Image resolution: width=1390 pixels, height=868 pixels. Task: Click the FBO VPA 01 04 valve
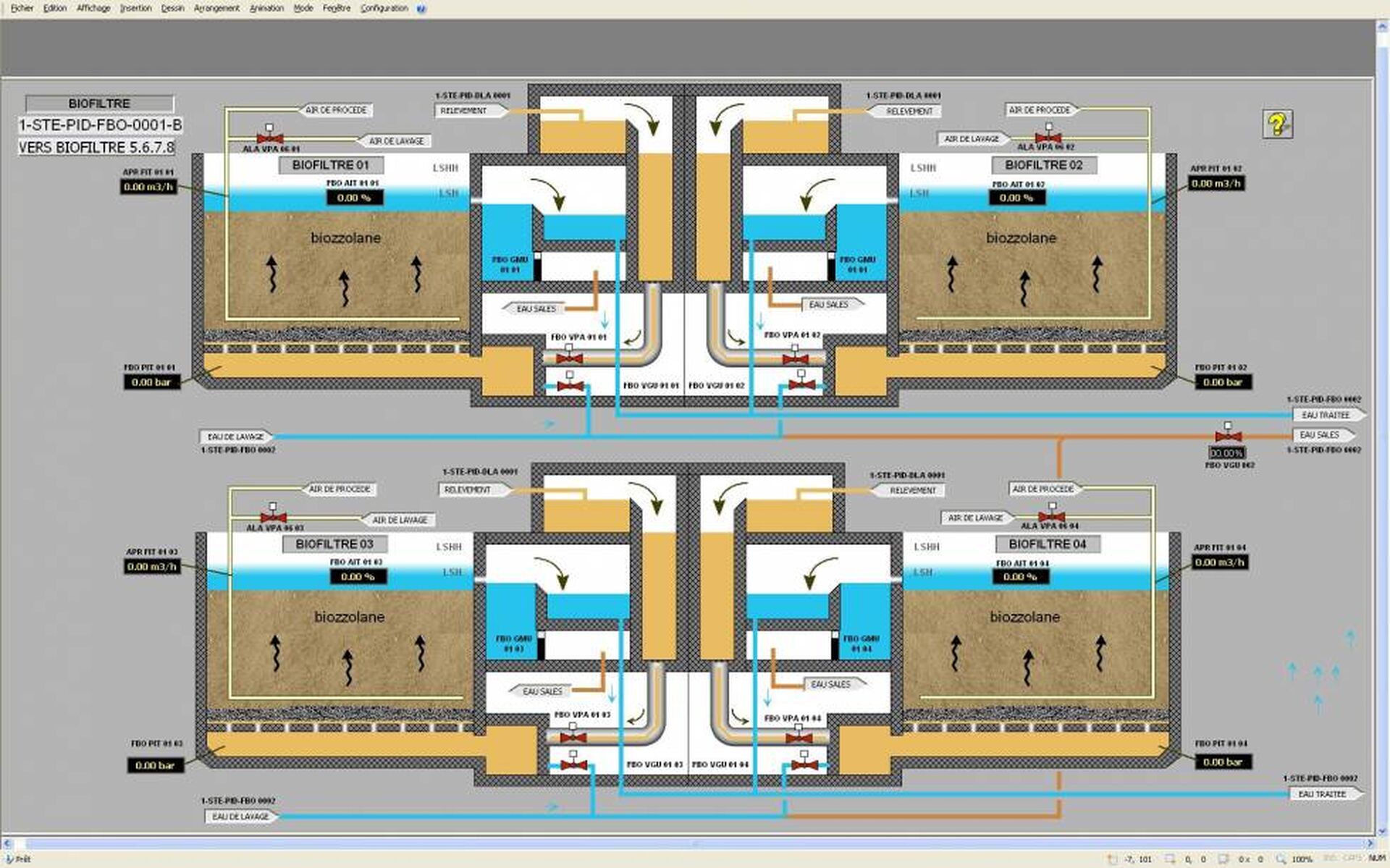click(x=799, y=737)
